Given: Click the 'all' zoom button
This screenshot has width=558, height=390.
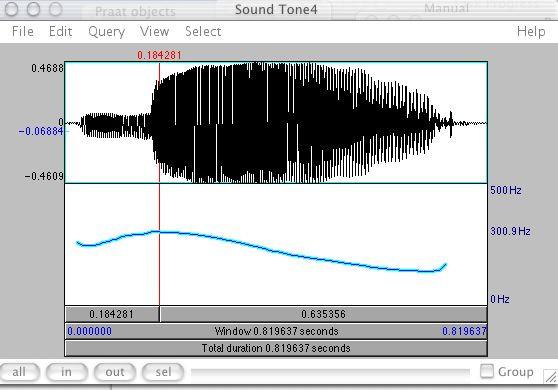Looking at the screenshot, I should [19, 372].
